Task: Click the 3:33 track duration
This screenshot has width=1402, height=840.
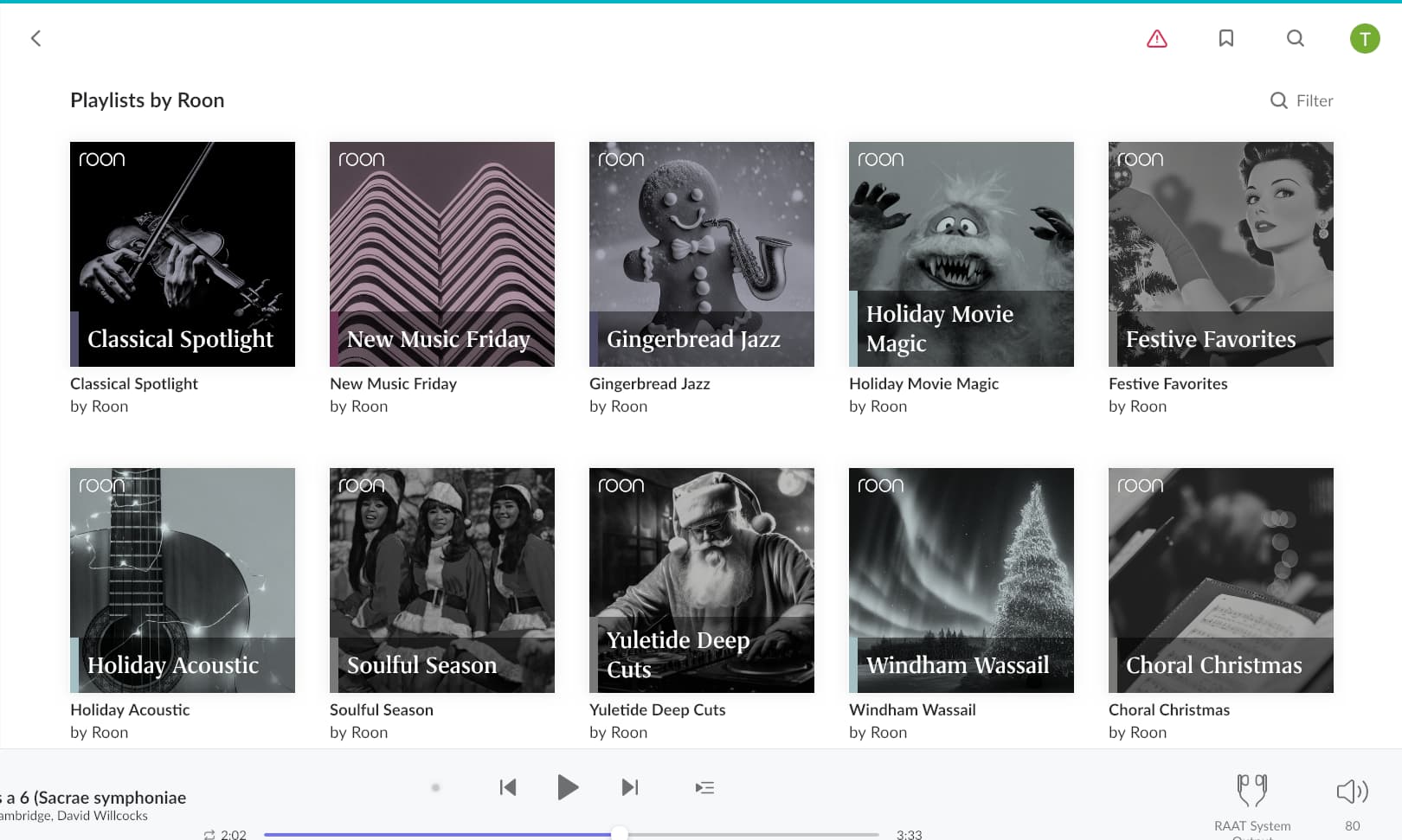Action: pyautogui.click(x=909, y=834)
